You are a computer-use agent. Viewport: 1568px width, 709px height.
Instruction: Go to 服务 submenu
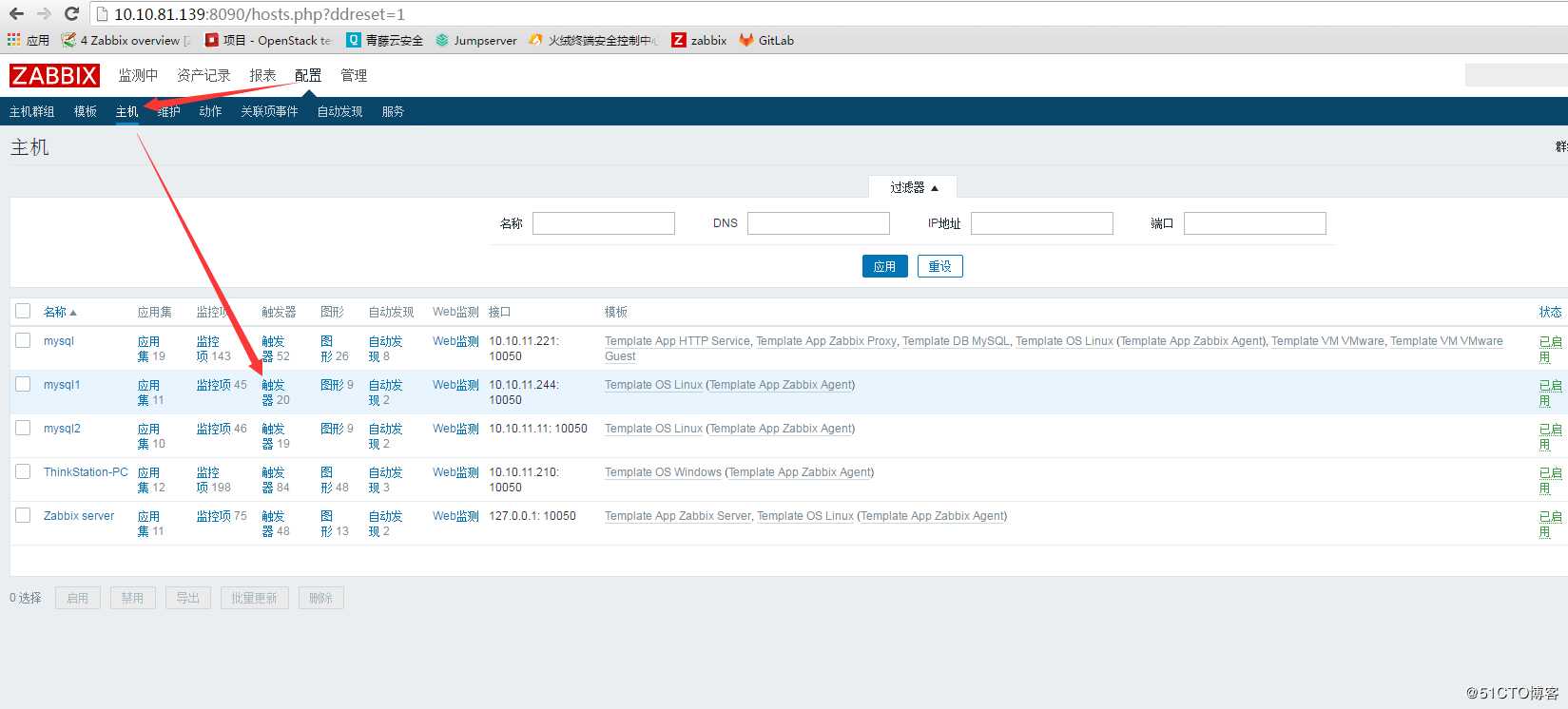[x=393, y=111]
